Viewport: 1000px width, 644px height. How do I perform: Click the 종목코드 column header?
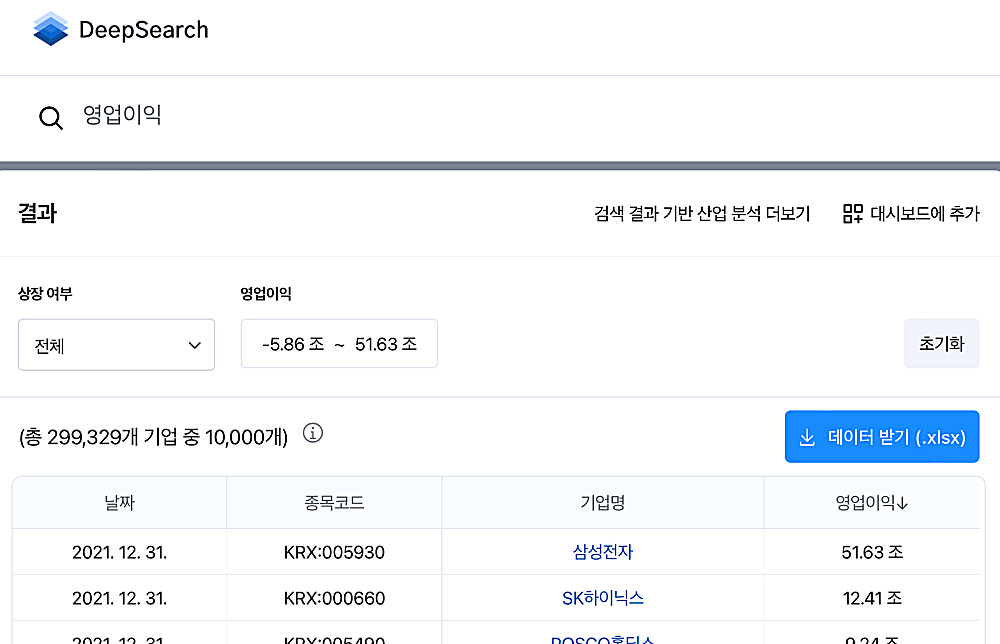tap(334, 503)
